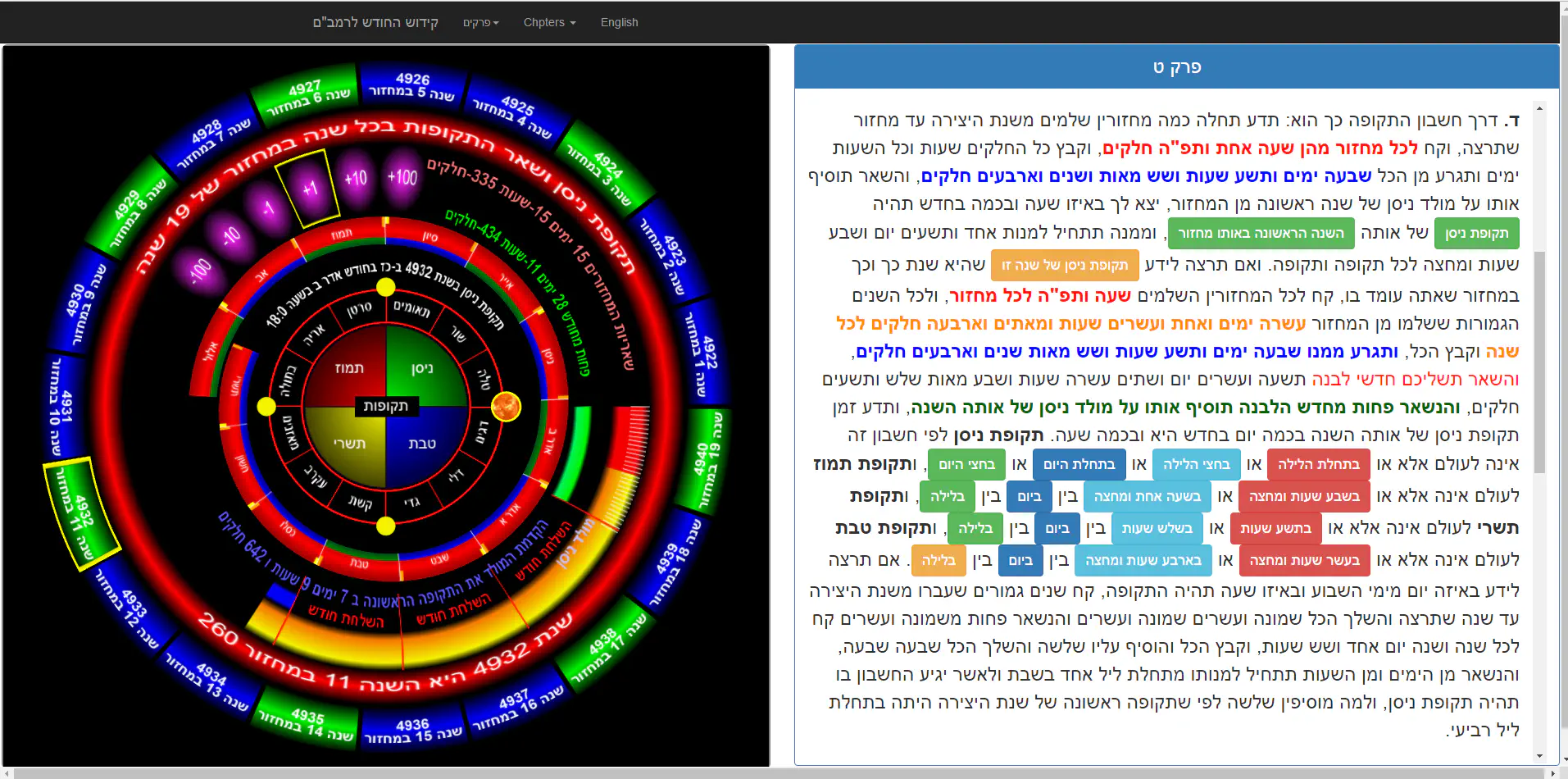Click the red בתחלת הלילה button
This screenshot has width=1568, height=779.
coord(1318,464)
